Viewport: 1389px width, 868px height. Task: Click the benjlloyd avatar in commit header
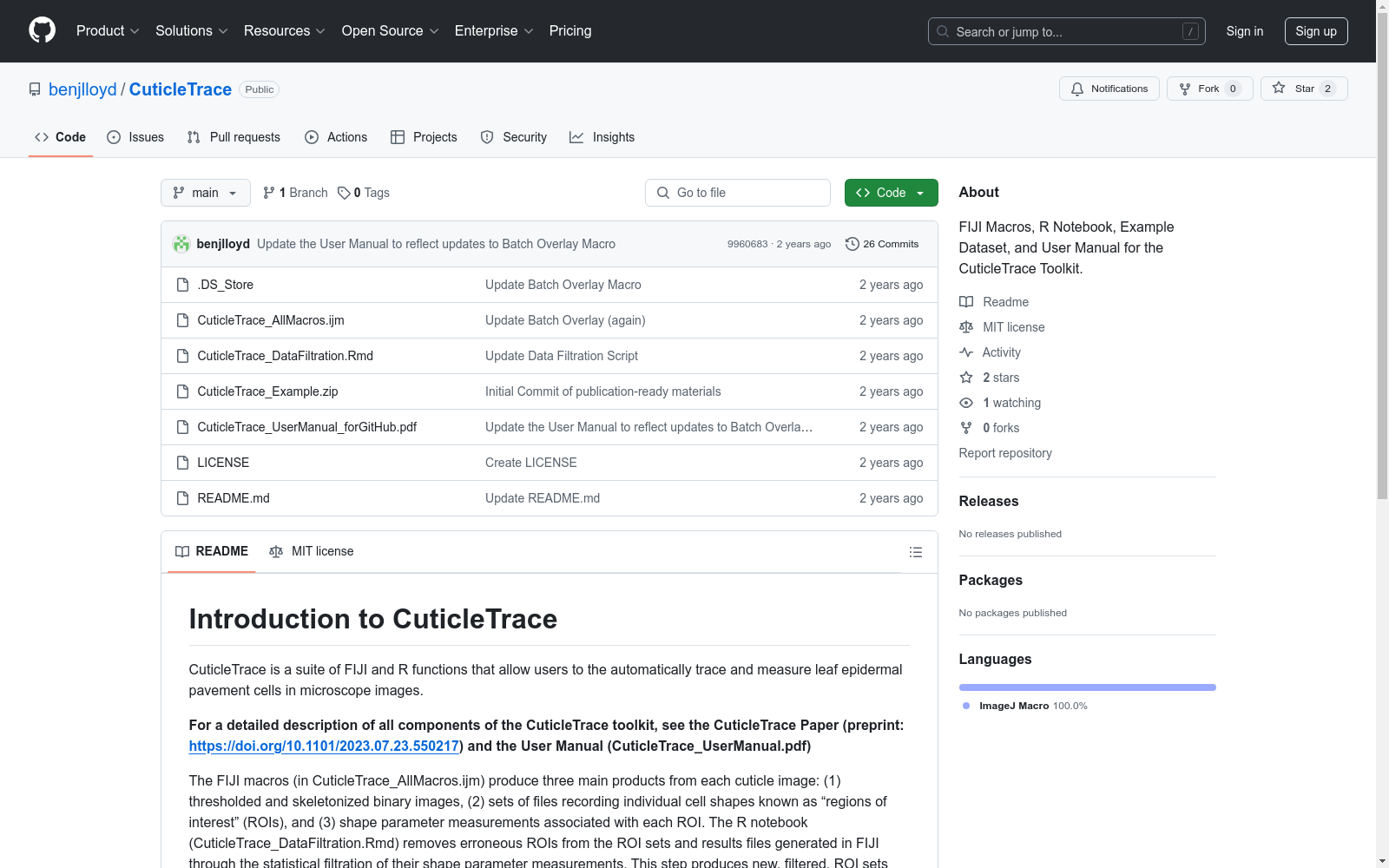pos(181,244)
